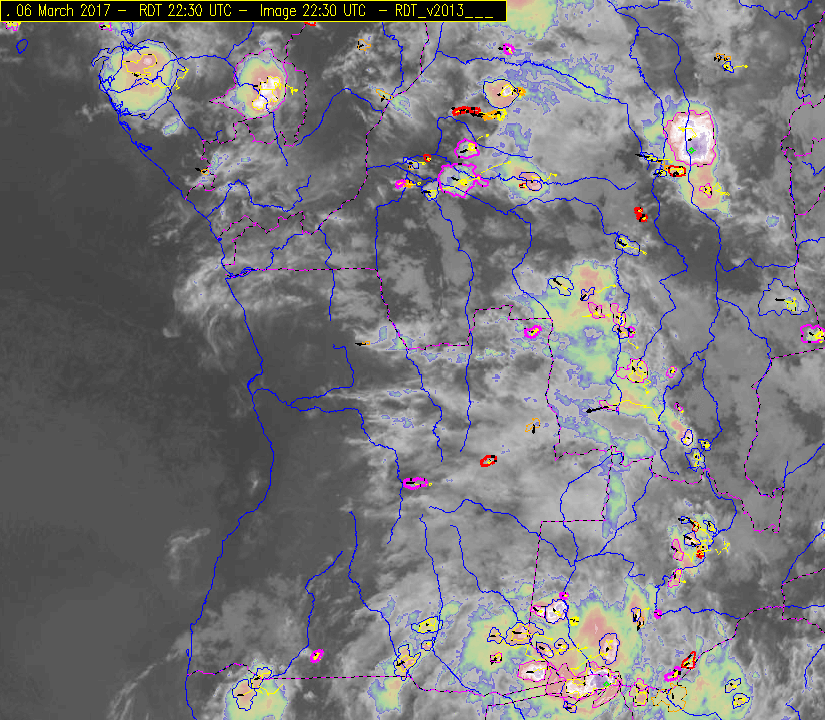The image size is (825, 720).
Task: Select the large white storm cell at top right
Action: pyautogui.click(x=692, y=137)
